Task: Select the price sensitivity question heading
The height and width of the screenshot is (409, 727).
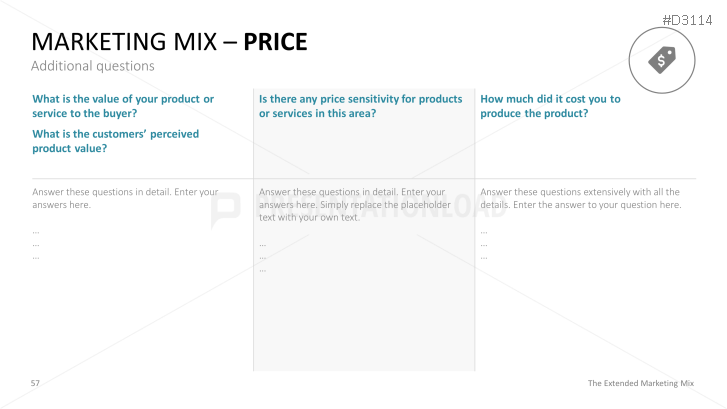Action: pos(360,106)
